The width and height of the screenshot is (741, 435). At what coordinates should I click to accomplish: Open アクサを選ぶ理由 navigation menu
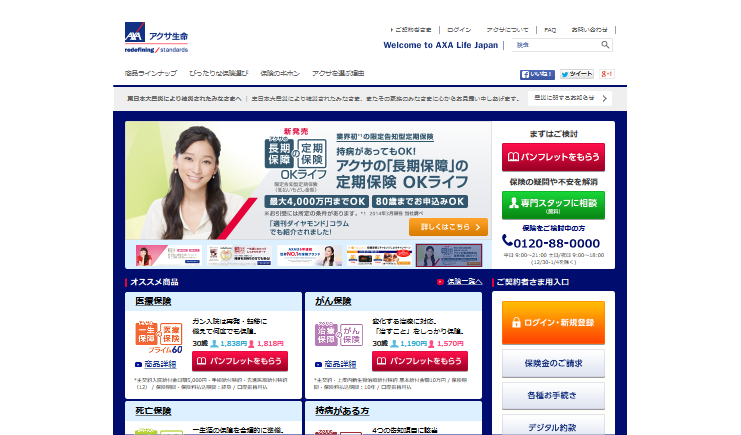pos(338,73)
